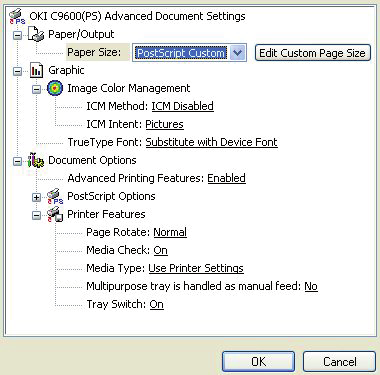Screen dimensions: 380x375
Task: Collapse the Printer Features node
Action: tap(36, 215)
